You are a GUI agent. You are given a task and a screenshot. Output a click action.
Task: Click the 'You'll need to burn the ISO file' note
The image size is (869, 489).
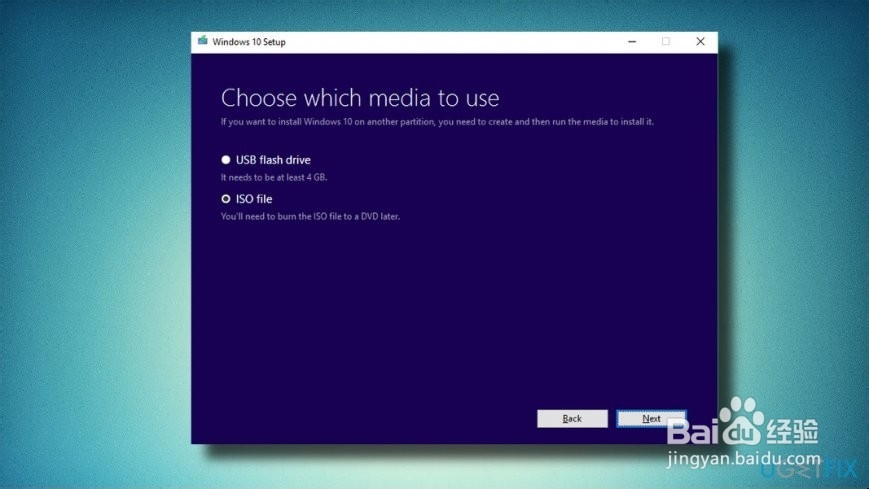tap(310, 216)
